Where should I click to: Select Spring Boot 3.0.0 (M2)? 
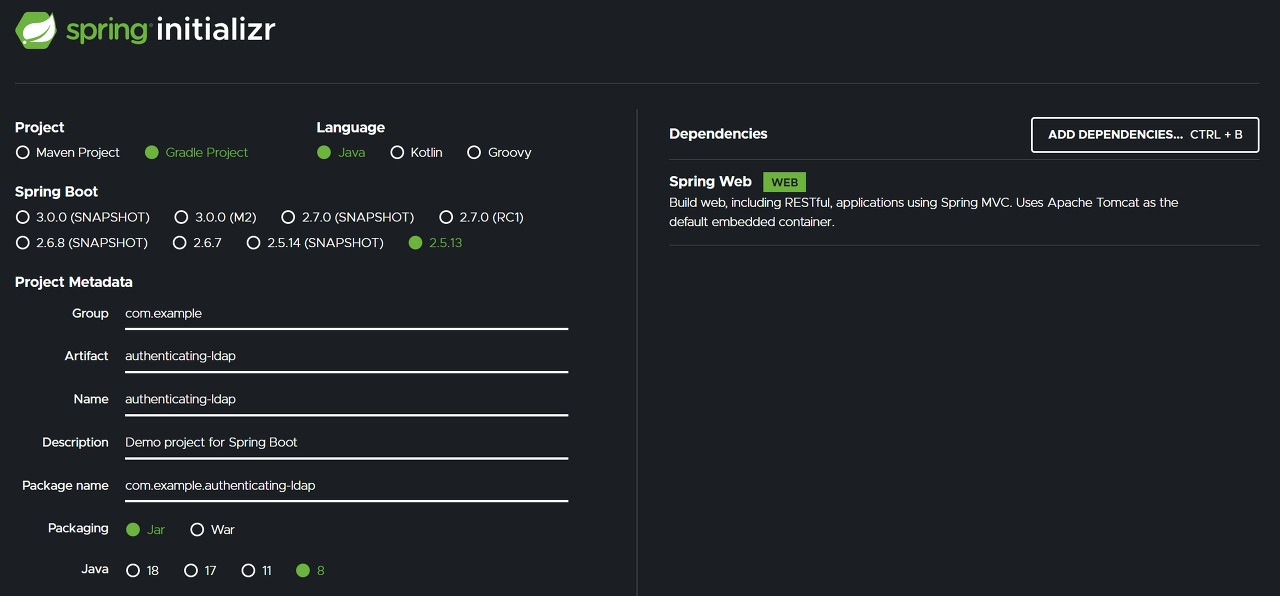tap(181, 217)
